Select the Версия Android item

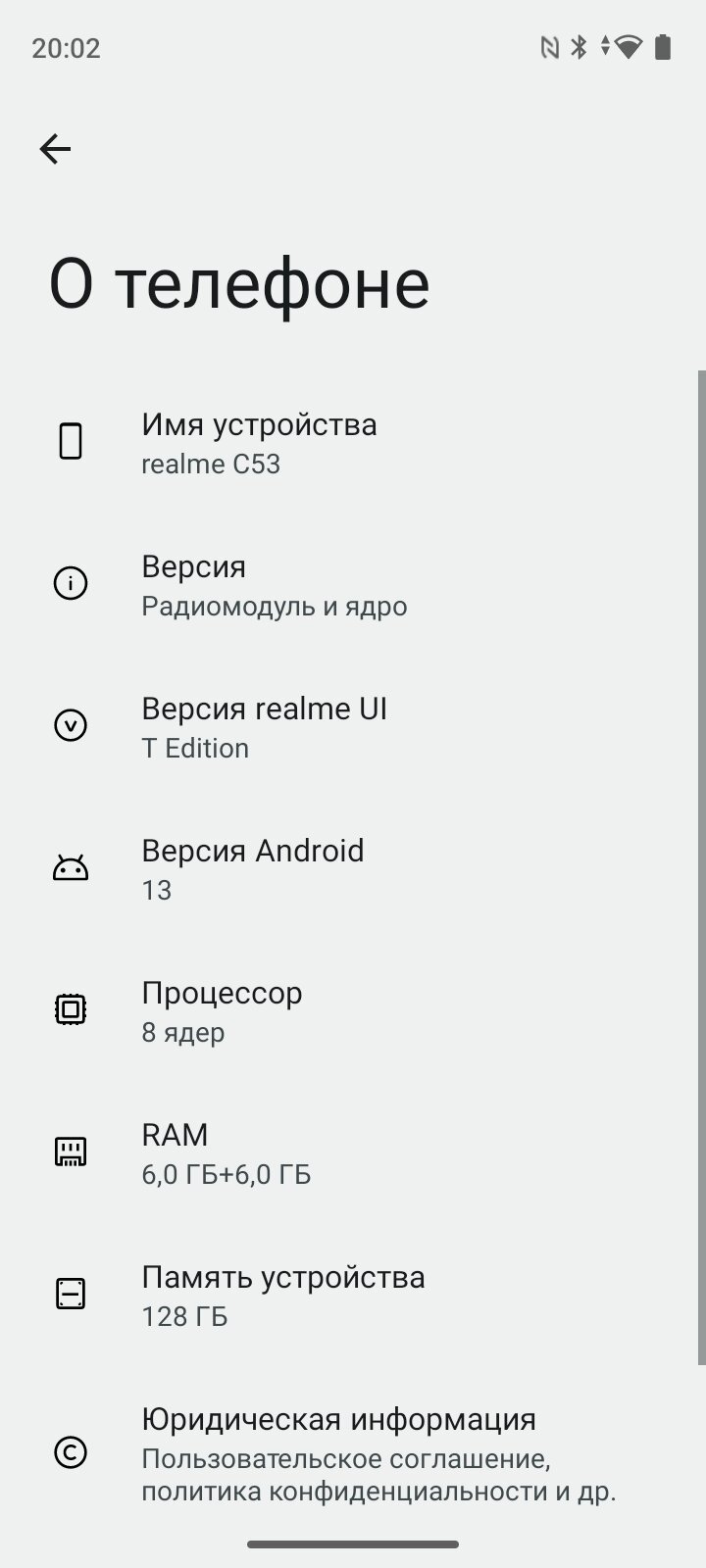(353, 868)
